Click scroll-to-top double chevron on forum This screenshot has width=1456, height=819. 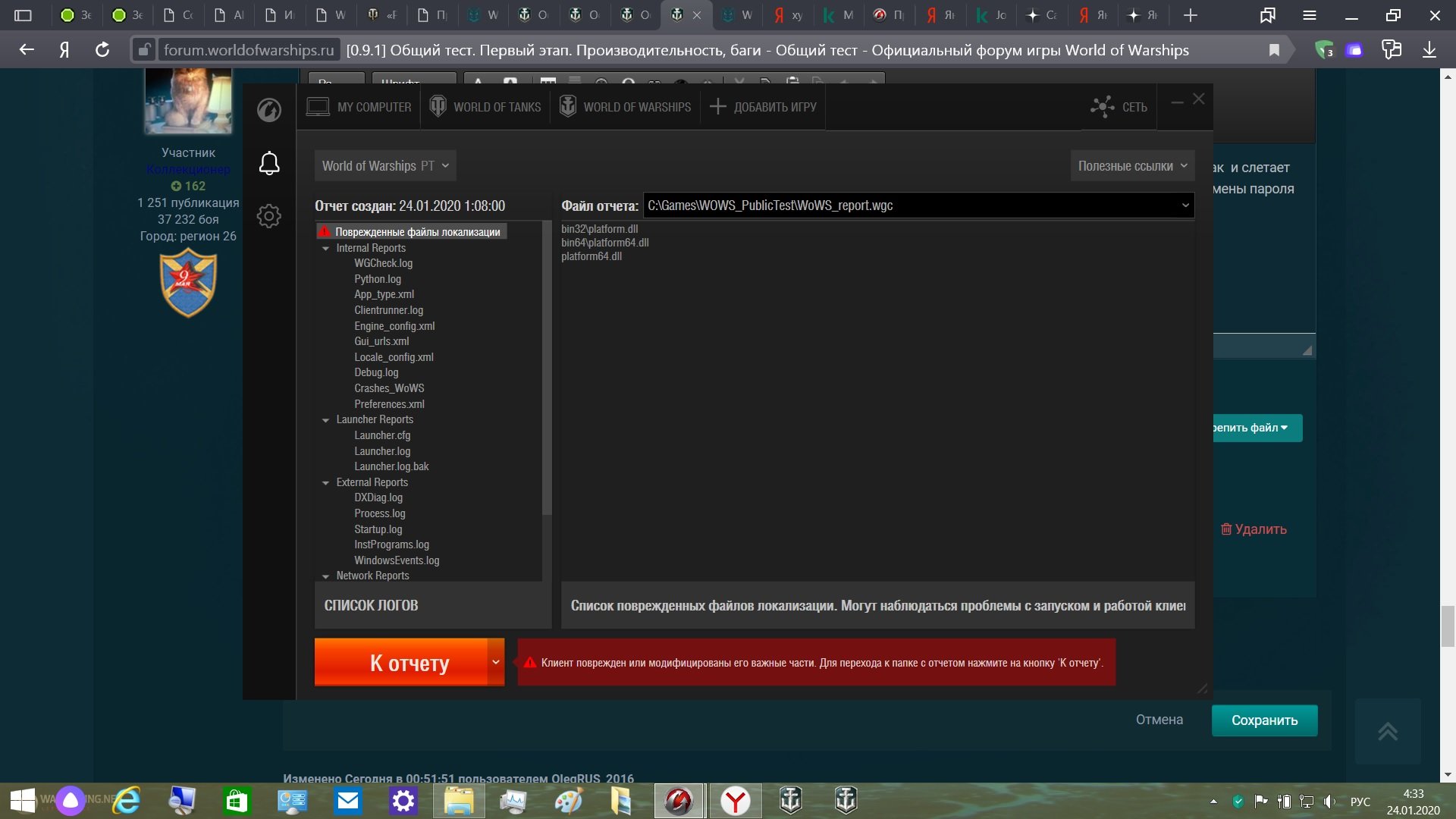[x=1388, y=732]
